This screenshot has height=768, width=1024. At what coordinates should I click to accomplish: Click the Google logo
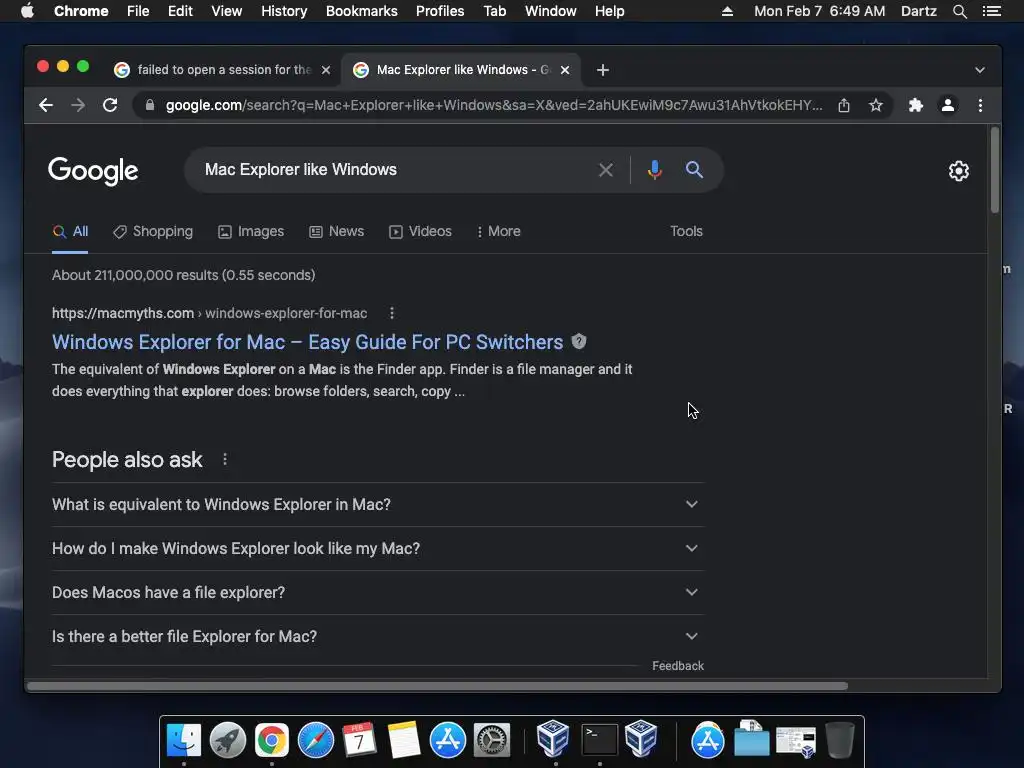click(93, 171)
